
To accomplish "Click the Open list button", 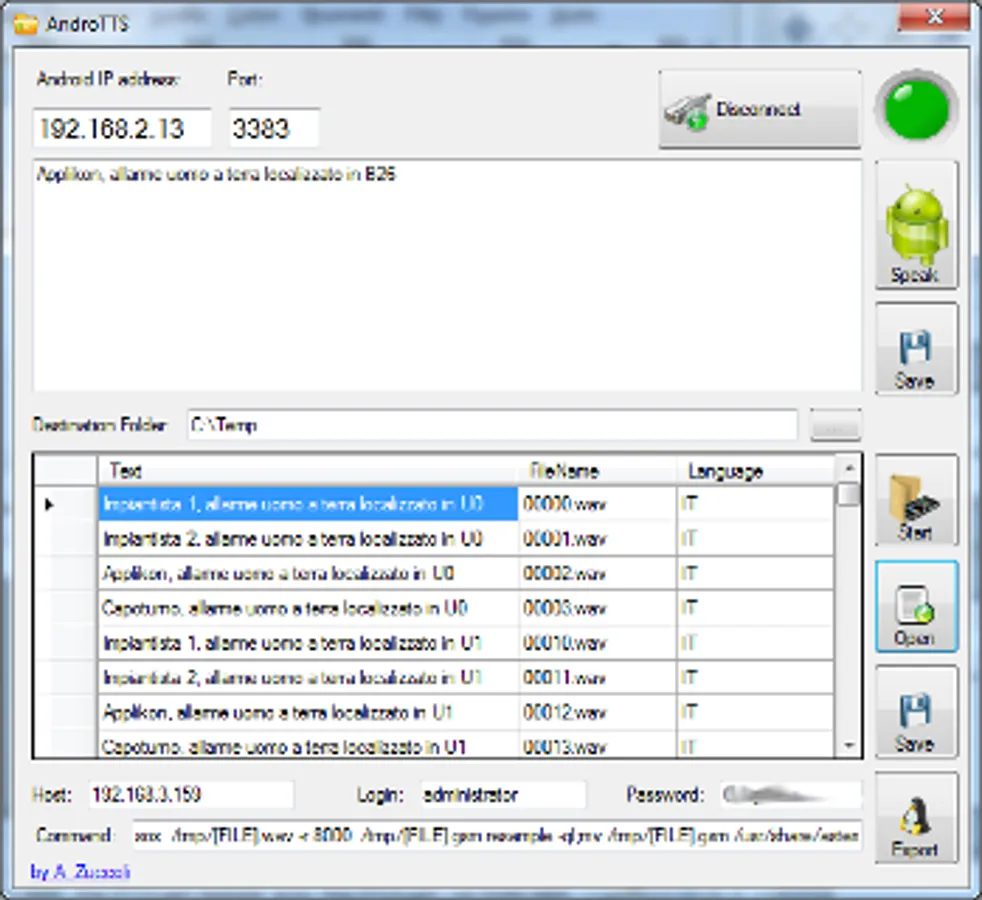I will (916, 606).
